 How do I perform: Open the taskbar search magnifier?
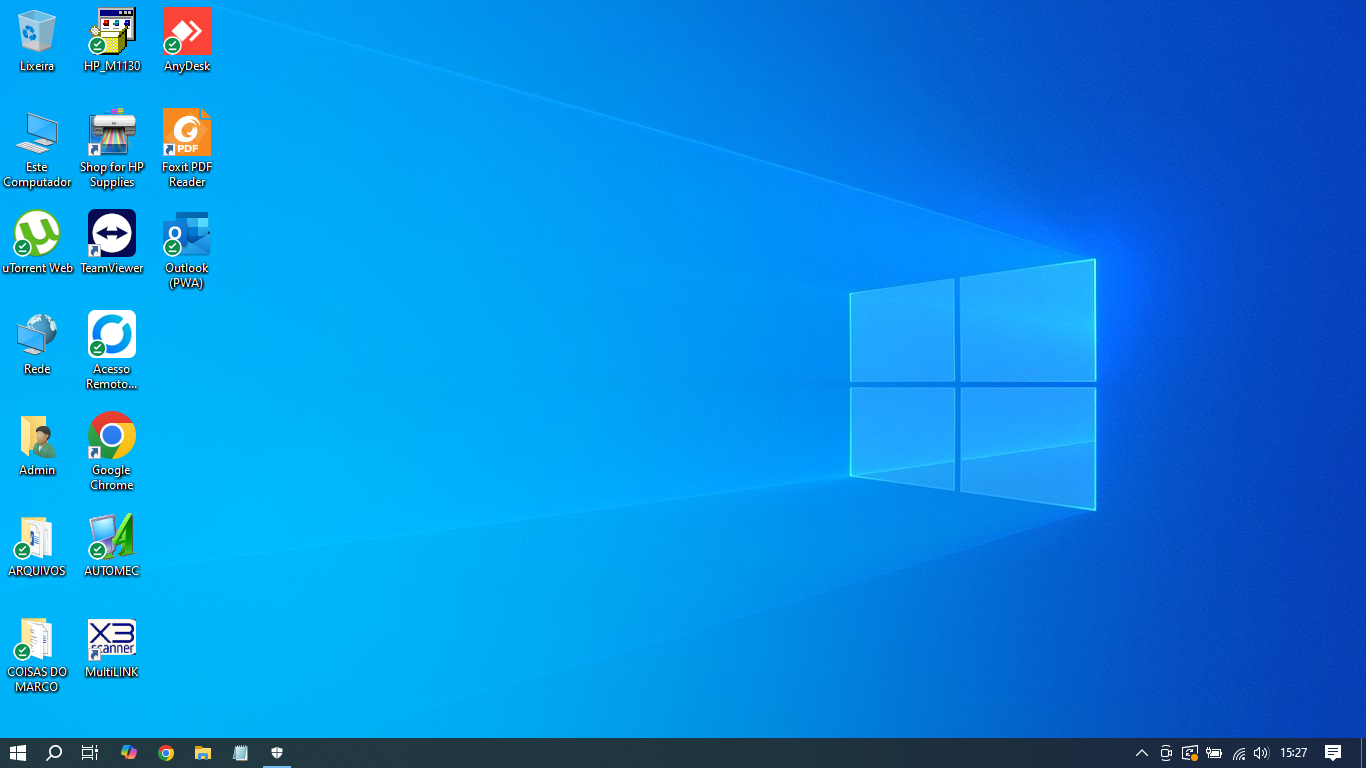click(54, 753)
